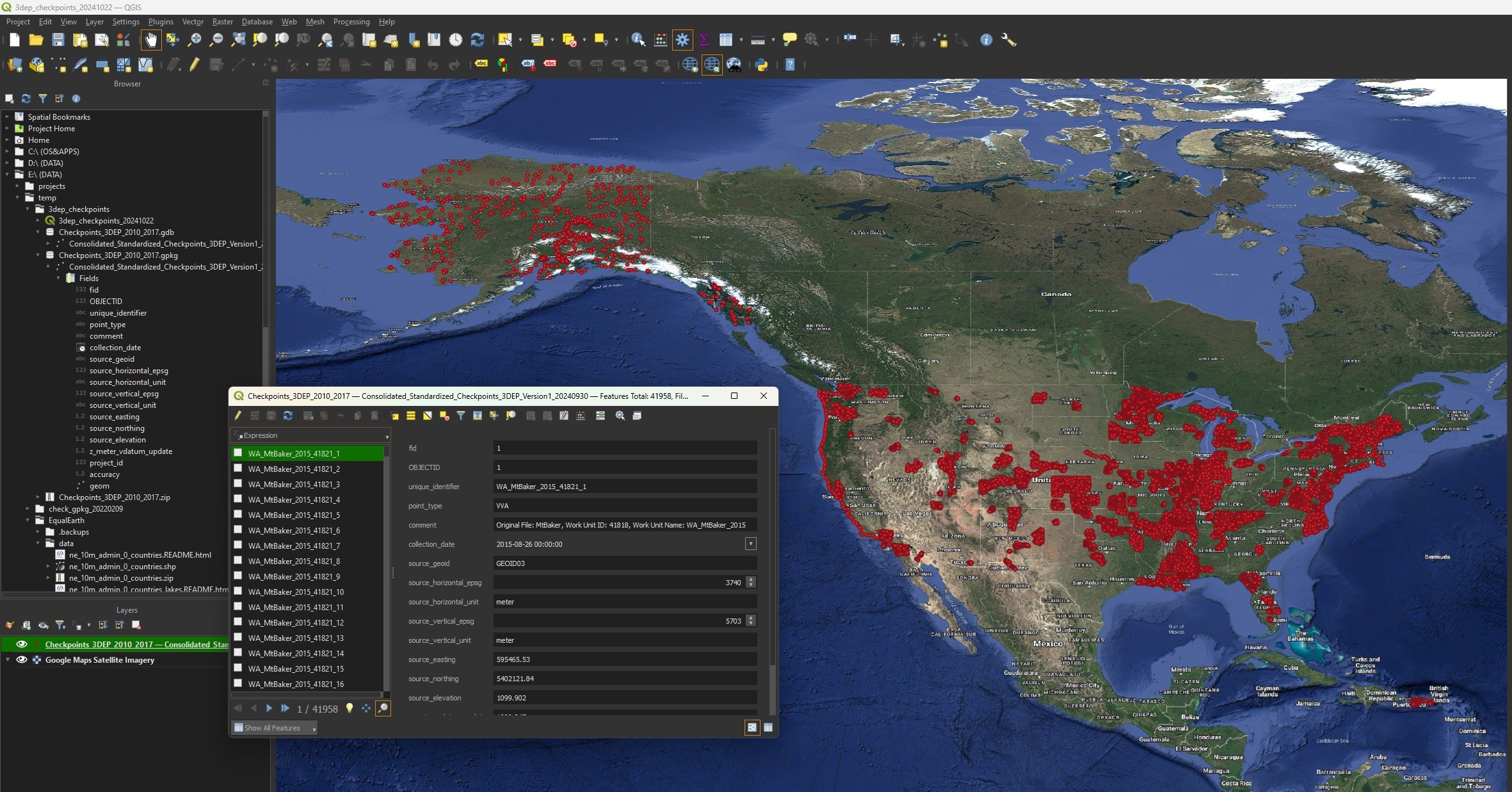Image resolution: width=1512 pixels, height=792 pixels.
Task: Open Temporal Controller clock icon
Action: point(455,40)
